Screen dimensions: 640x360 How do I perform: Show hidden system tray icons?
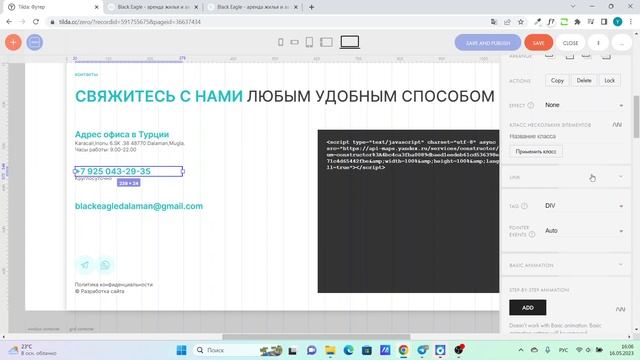(521, 350)
